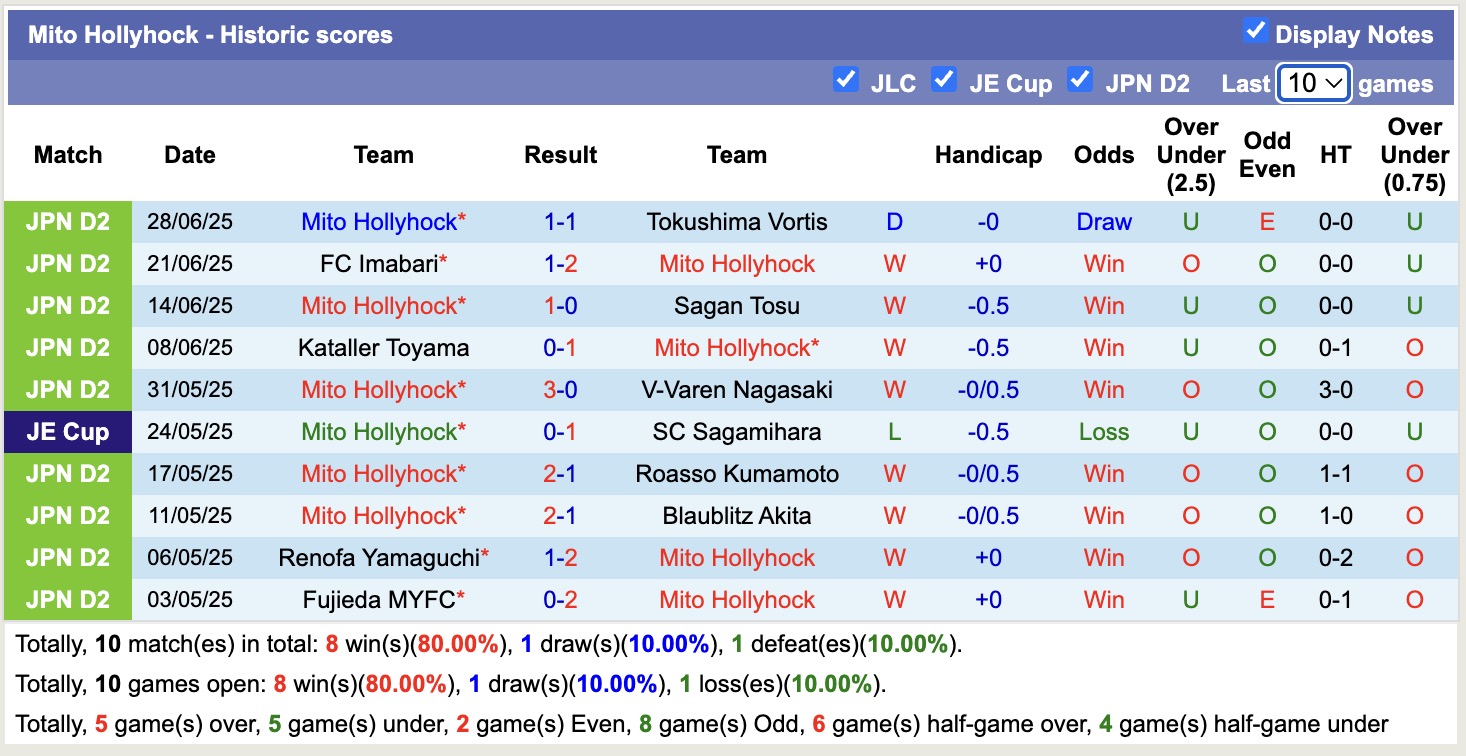
Task: Uncheck the JLC competition filter
Action: click(846, 80)
